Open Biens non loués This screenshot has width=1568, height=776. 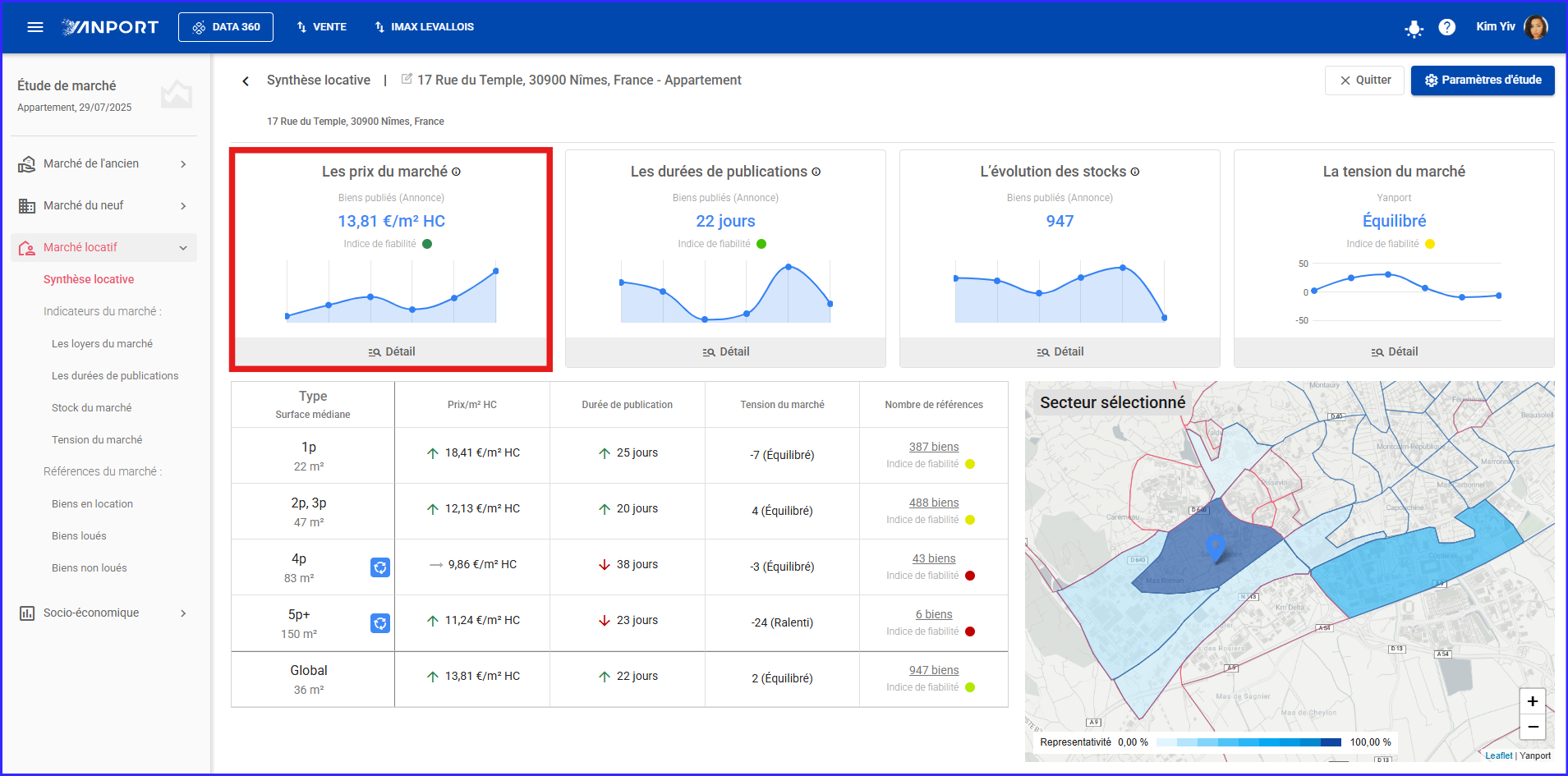pyautogui.click(x=89, y=568)
